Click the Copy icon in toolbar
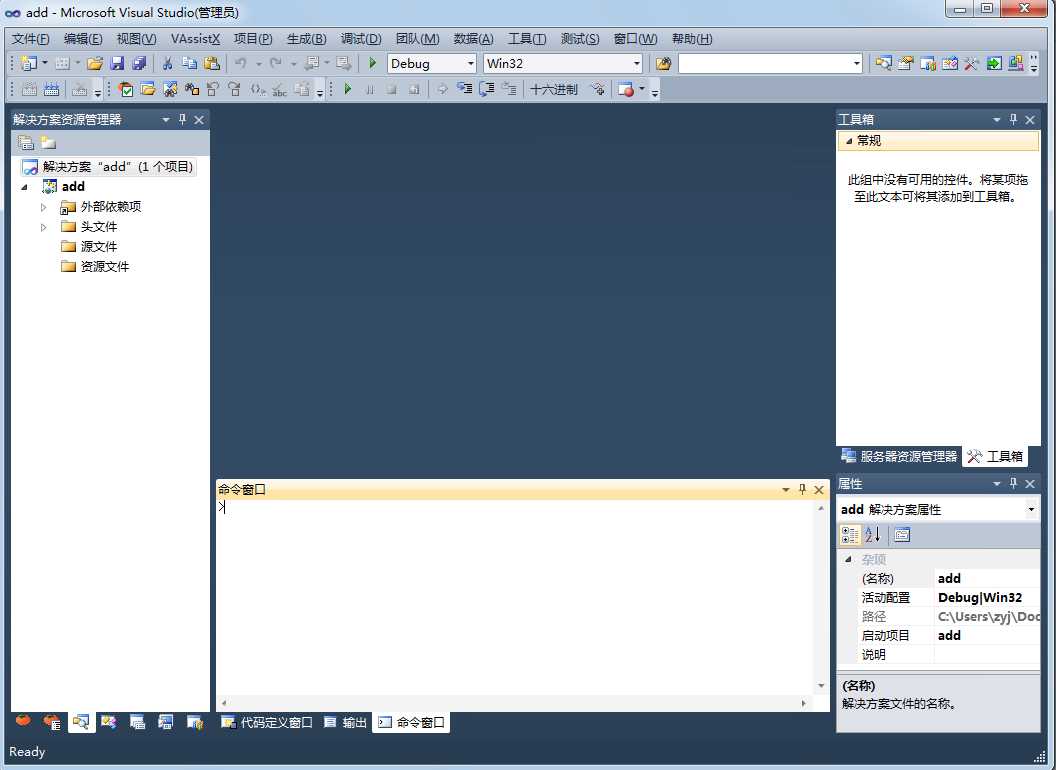 tap(189, 63)
